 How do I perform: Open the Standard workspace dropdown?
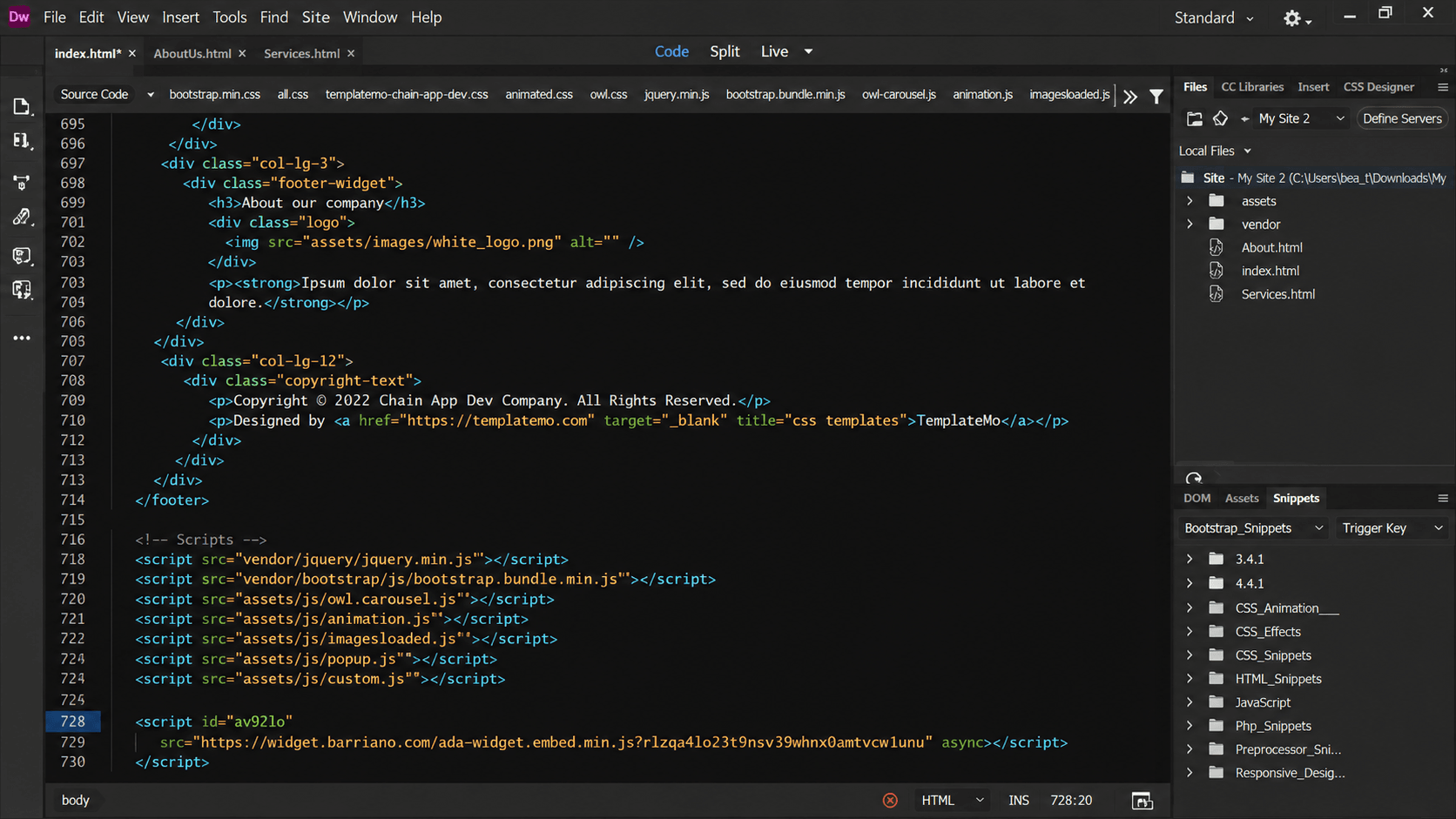tap(1214, 17)
